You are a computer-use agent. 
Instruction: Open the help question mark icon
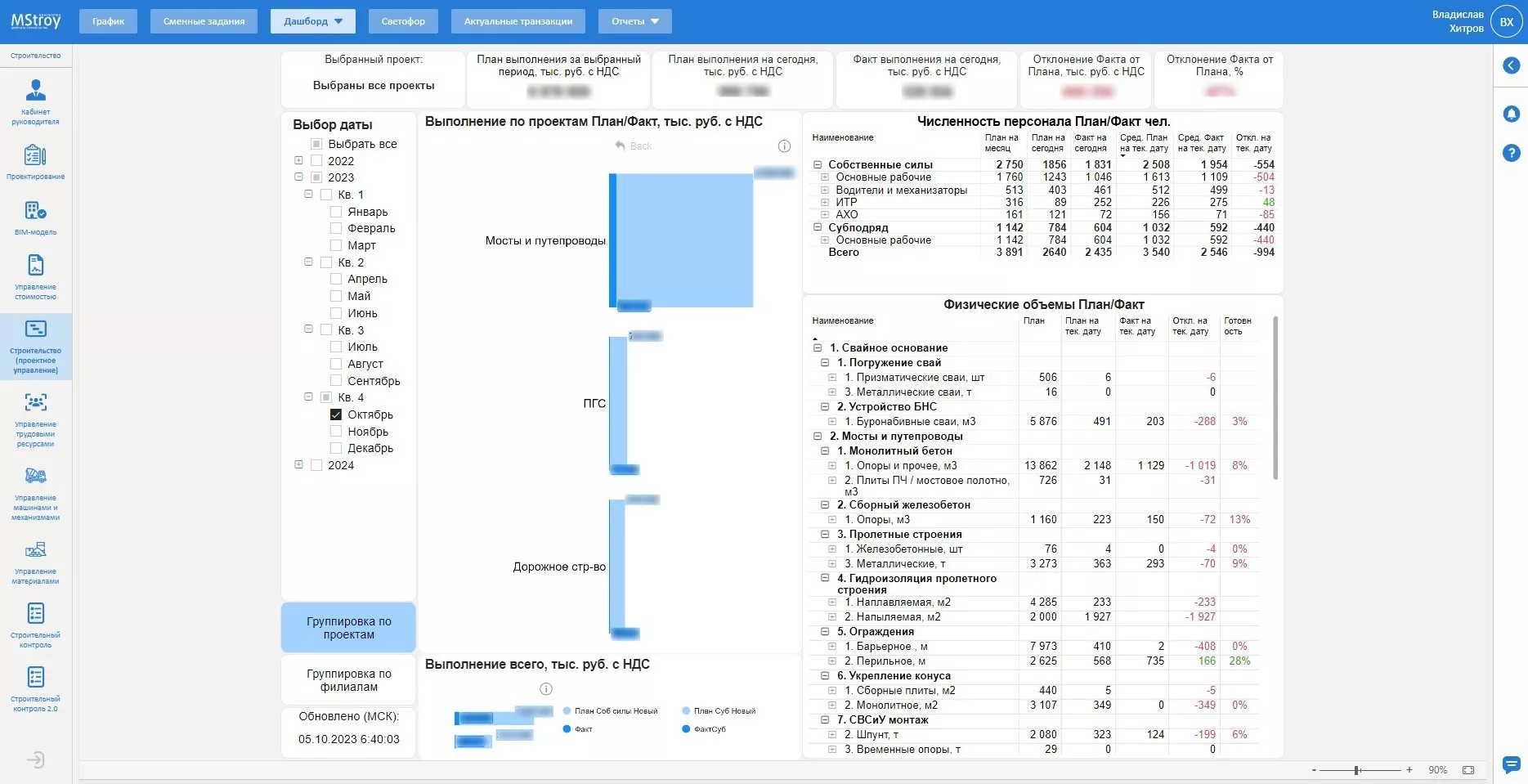click(1511, 153)
